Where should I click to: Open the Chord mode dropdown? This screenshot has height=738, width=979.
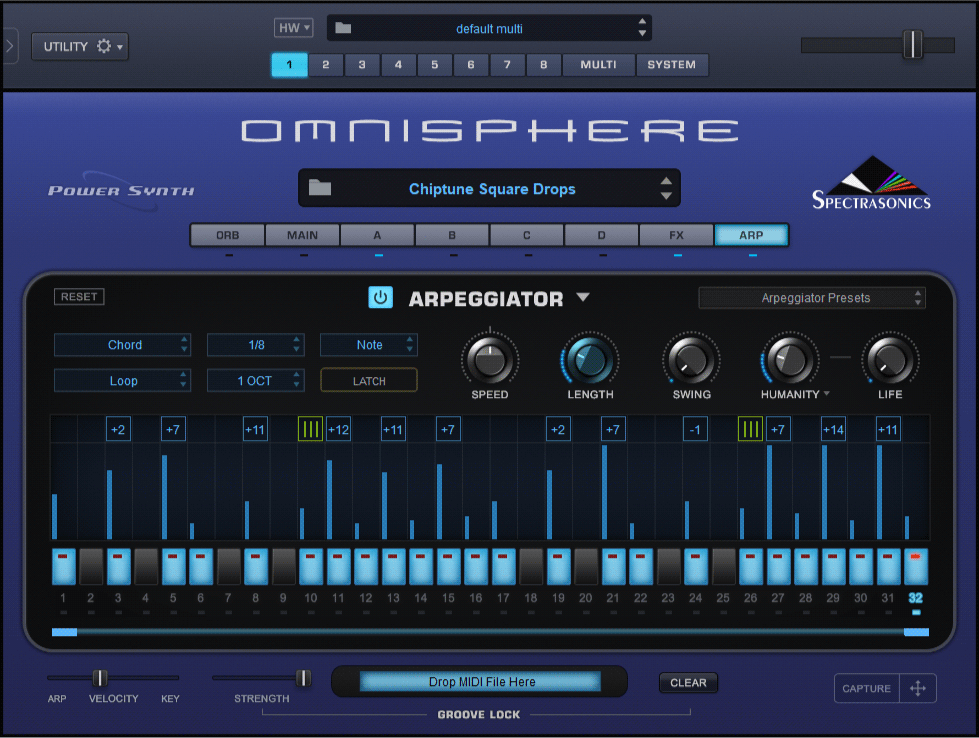122,345
